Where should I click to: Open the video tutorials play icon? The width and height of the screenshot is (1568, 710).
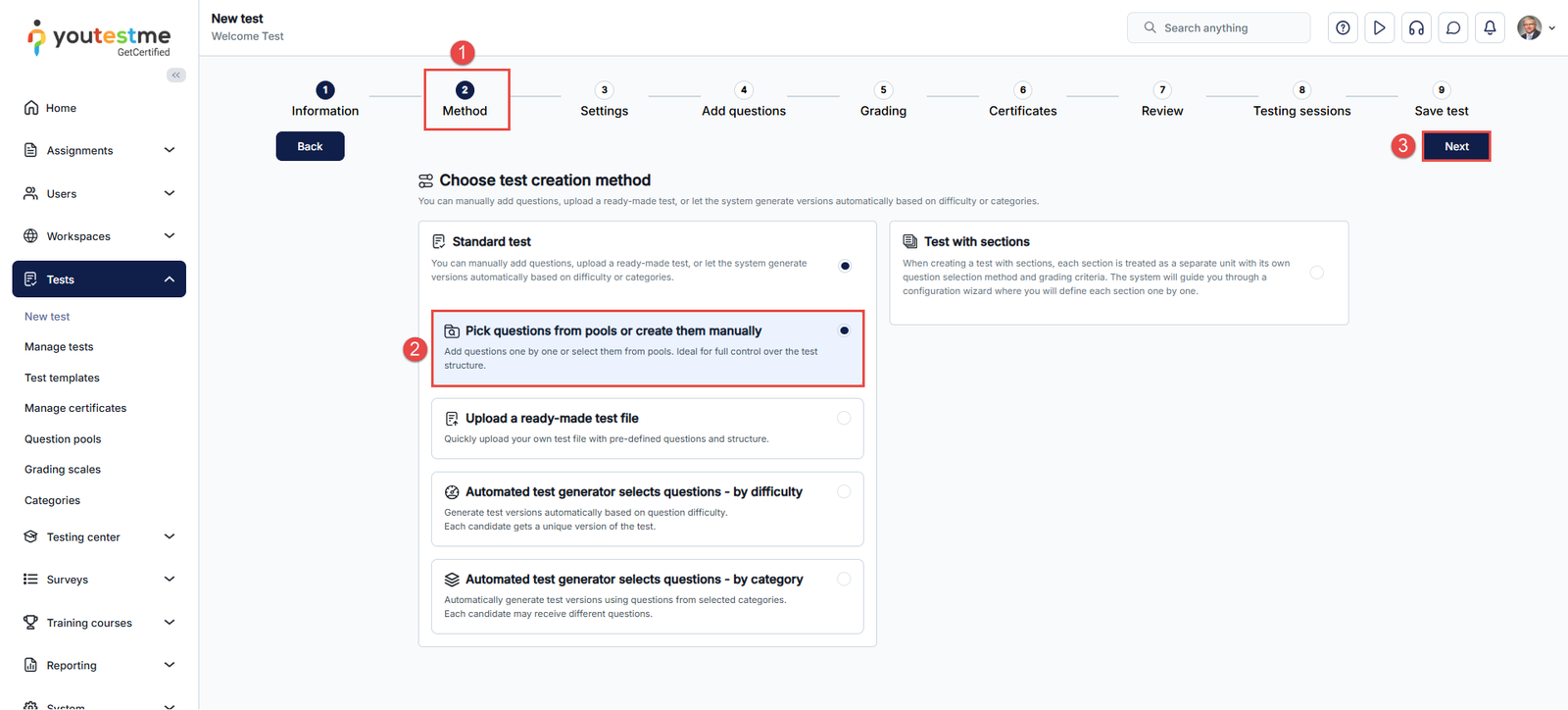coord(1379,28)
